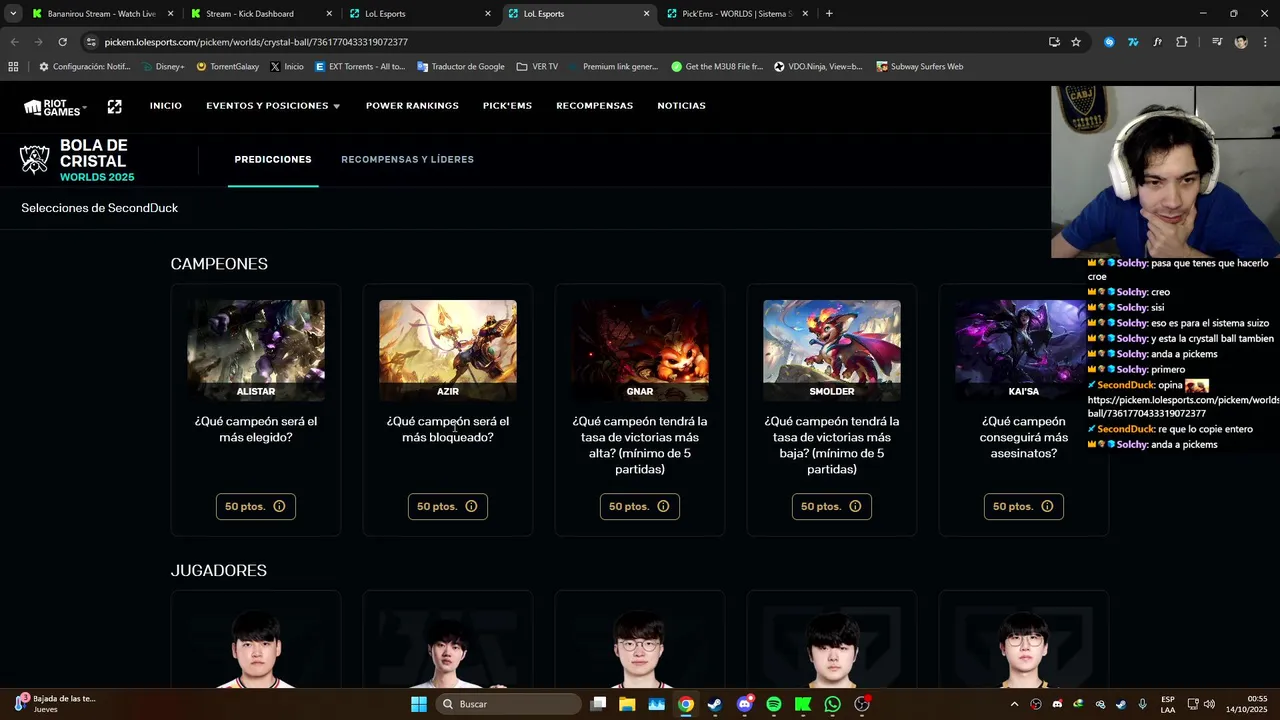Open the Windows Start menu
The width and height of the screenshot is (1280, 720).
(x=419, y=704)
